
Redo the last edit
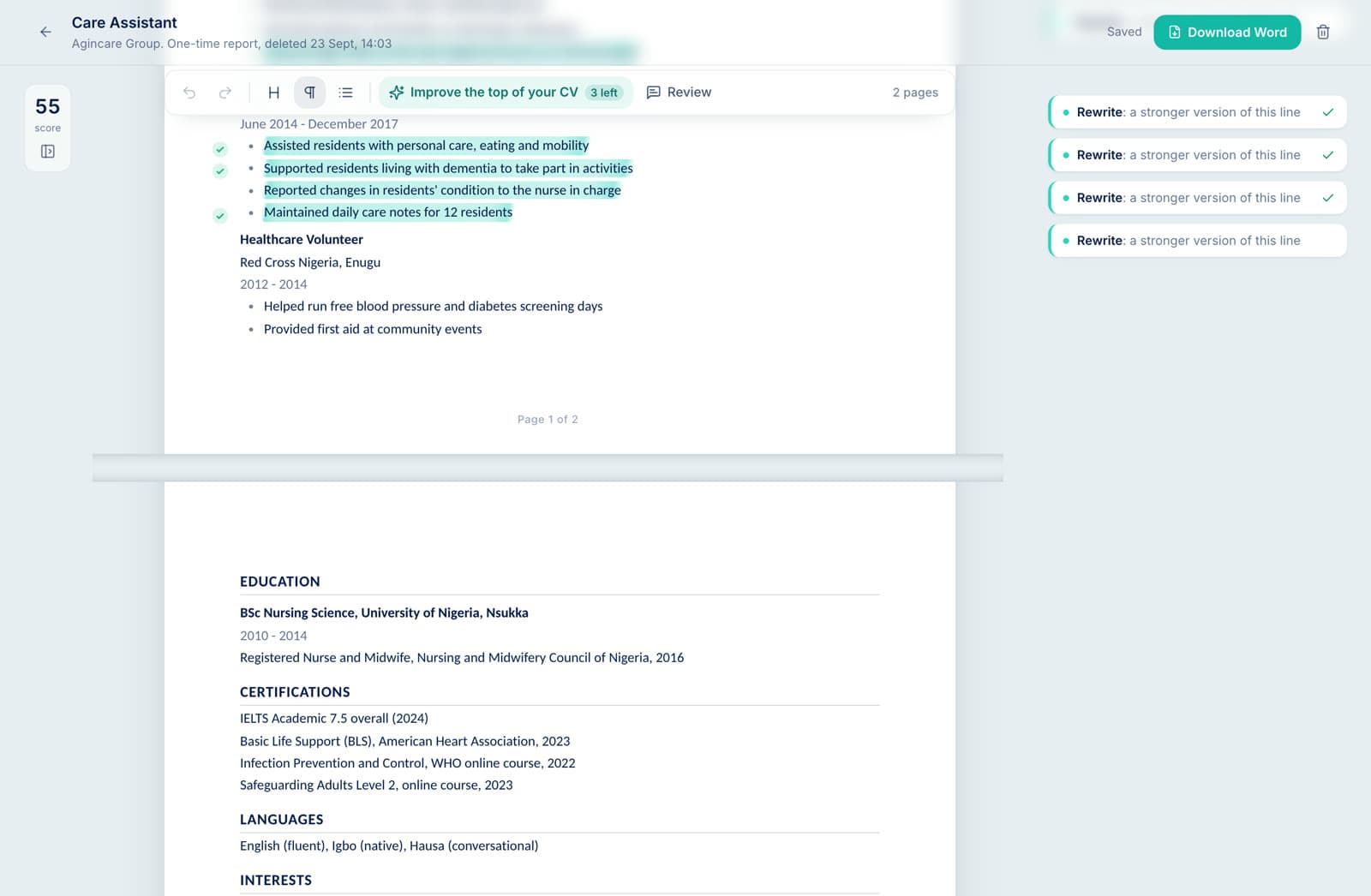(x=225, y=93)
